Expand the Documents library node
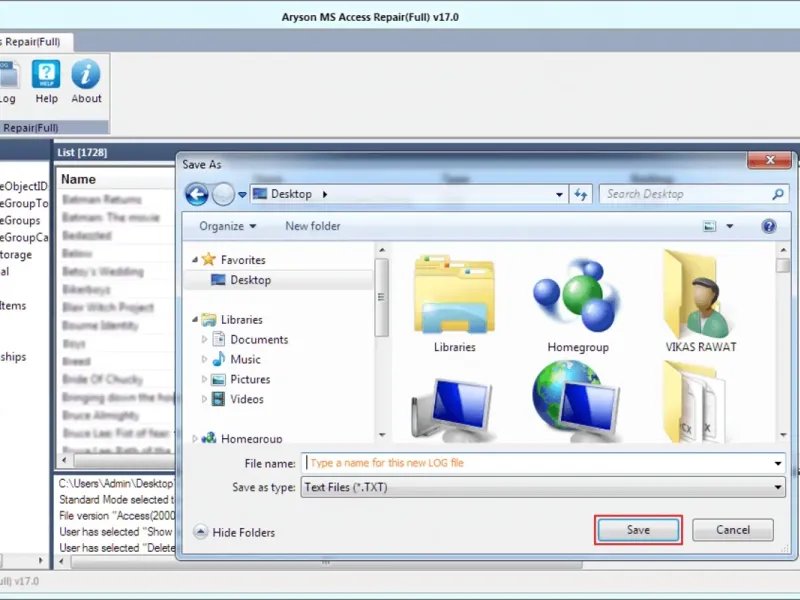 204,339
